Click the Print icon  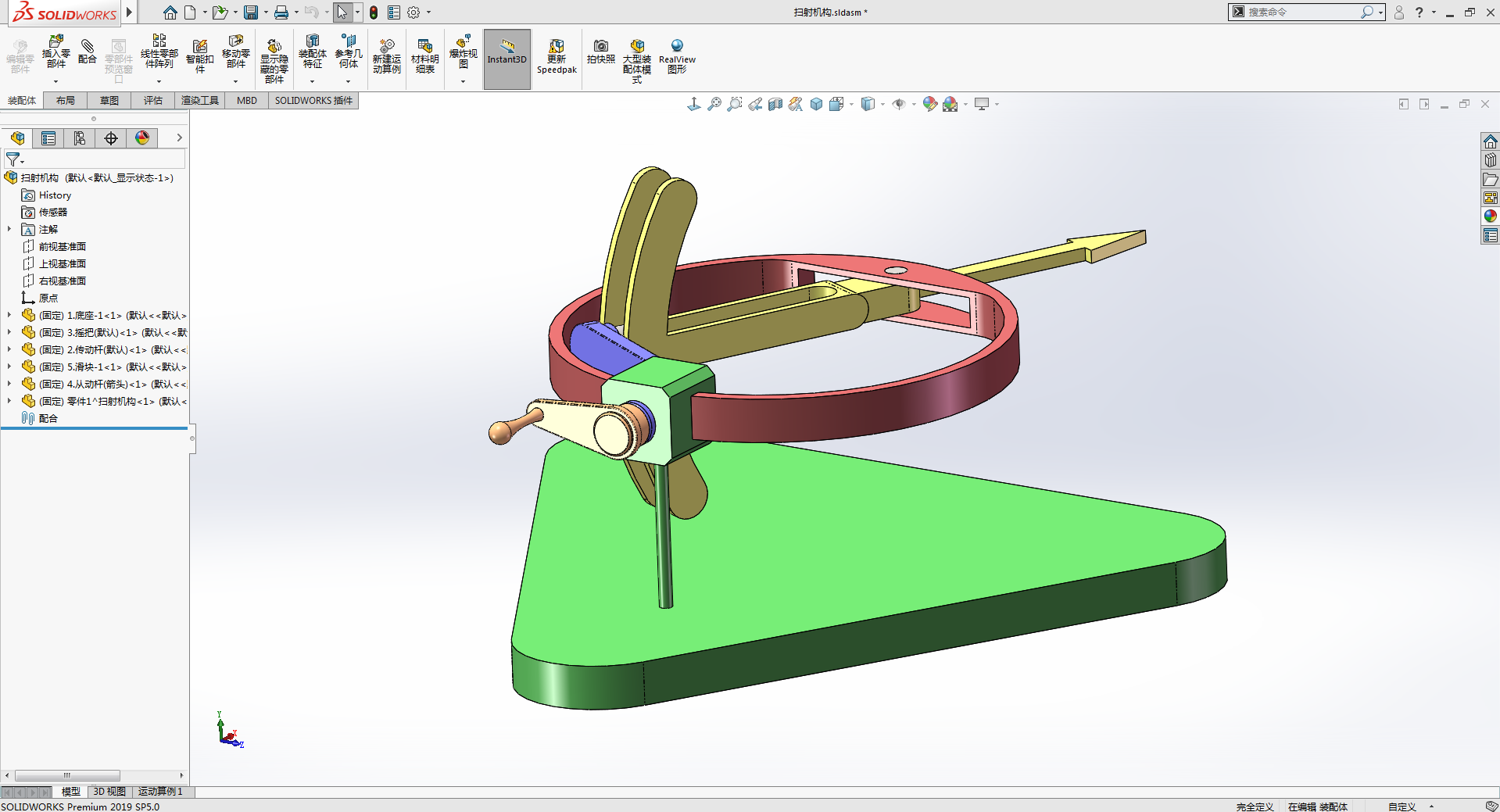[281, 13]
